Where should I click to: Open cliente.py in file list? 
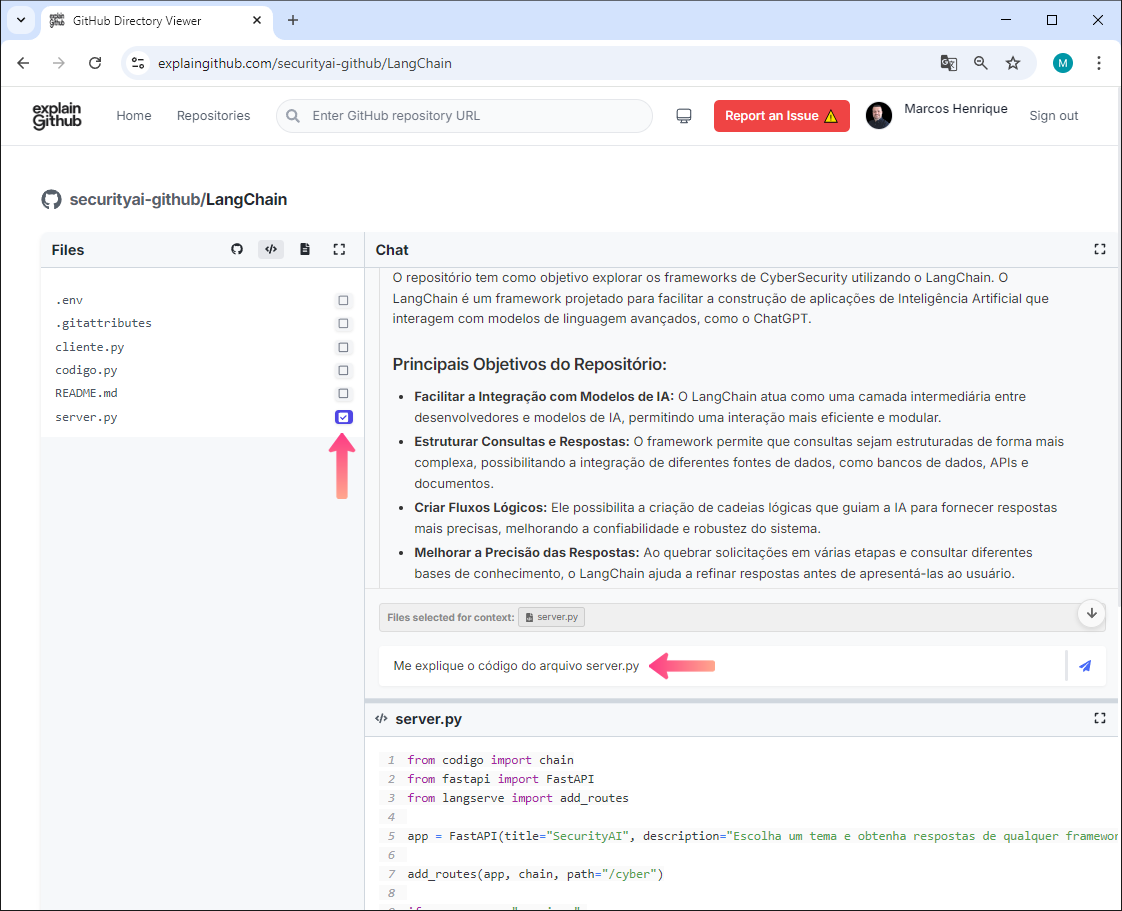click(89, 347)
